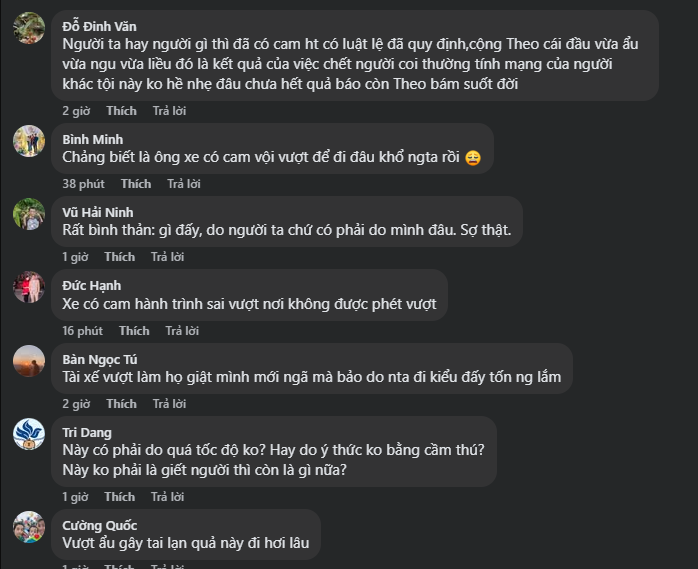Open Bình Minh's profile picture
The height and width of the screenshot is (569, 698).
pyautogui.click(x=28, y=141)
